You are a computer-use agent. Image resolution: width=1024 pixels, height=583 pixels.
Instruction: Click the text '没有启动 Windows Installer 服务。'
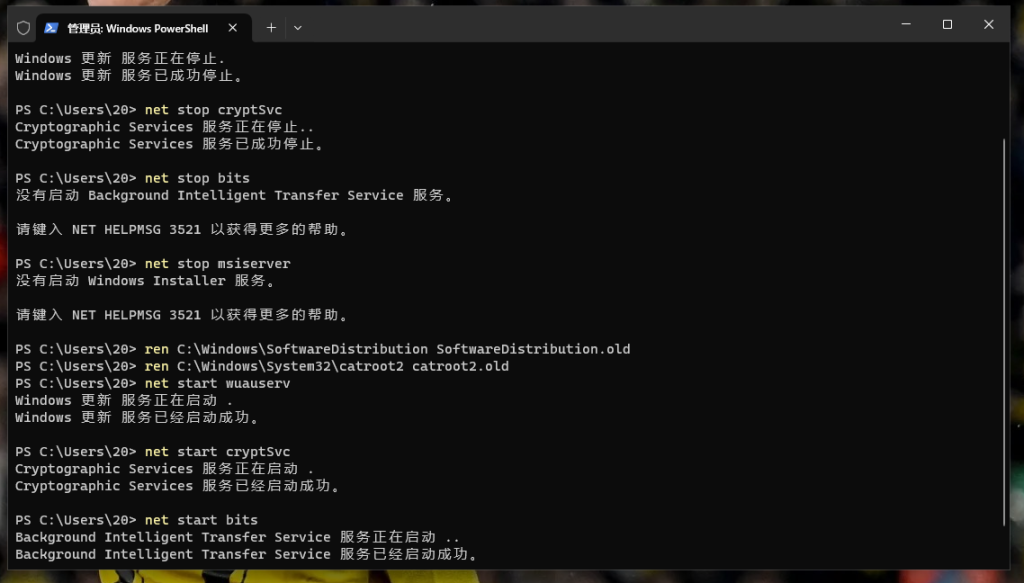(x=146, y=281)
